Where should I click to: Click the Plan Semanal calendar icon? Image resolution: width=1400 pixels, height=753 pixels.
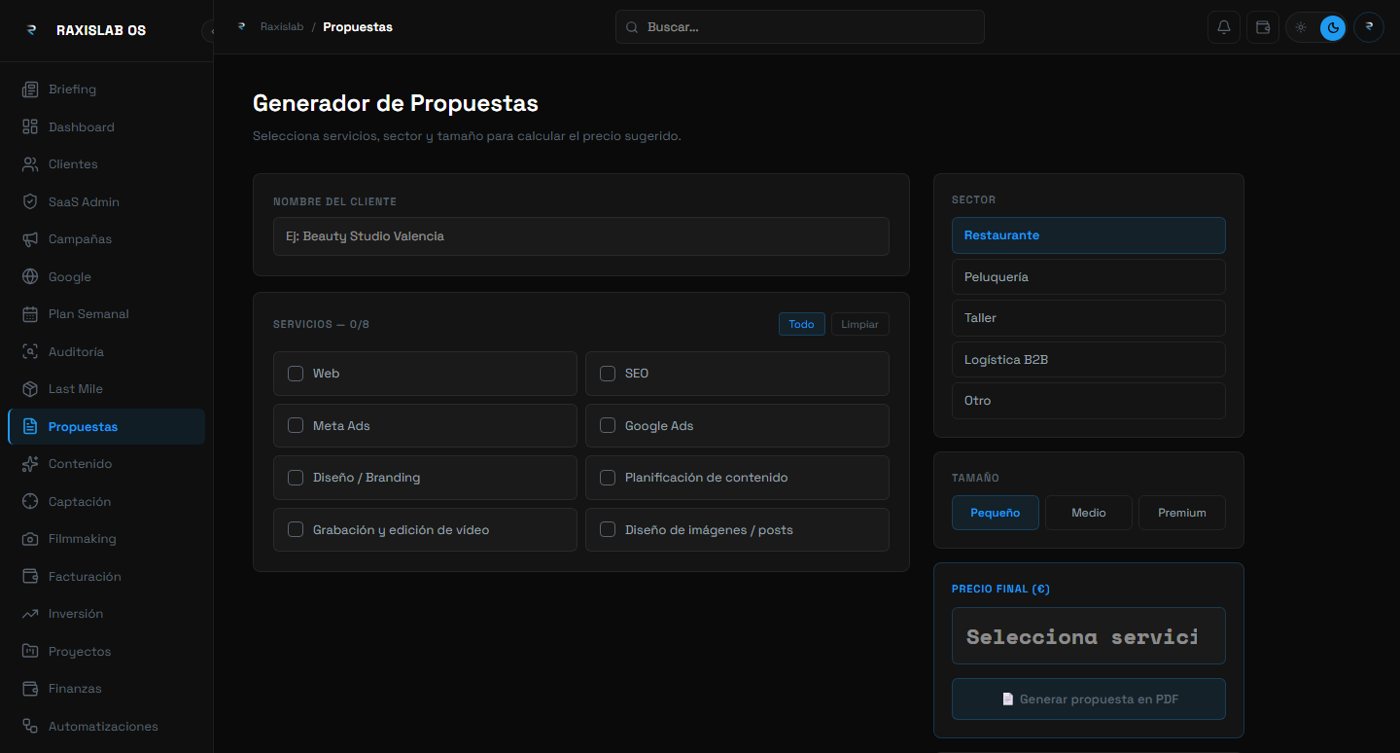point(30,314)
